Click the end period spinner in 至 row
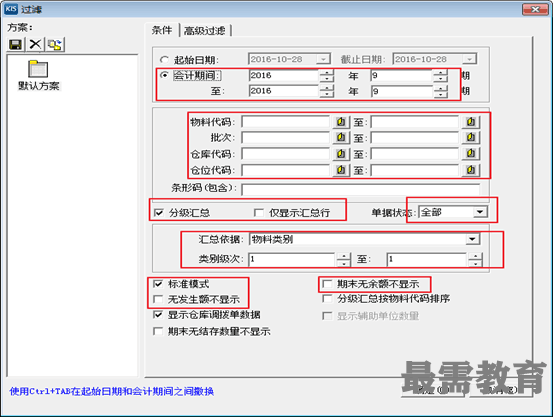Screen dimensions: 553x417 click(x=440, y=91)
